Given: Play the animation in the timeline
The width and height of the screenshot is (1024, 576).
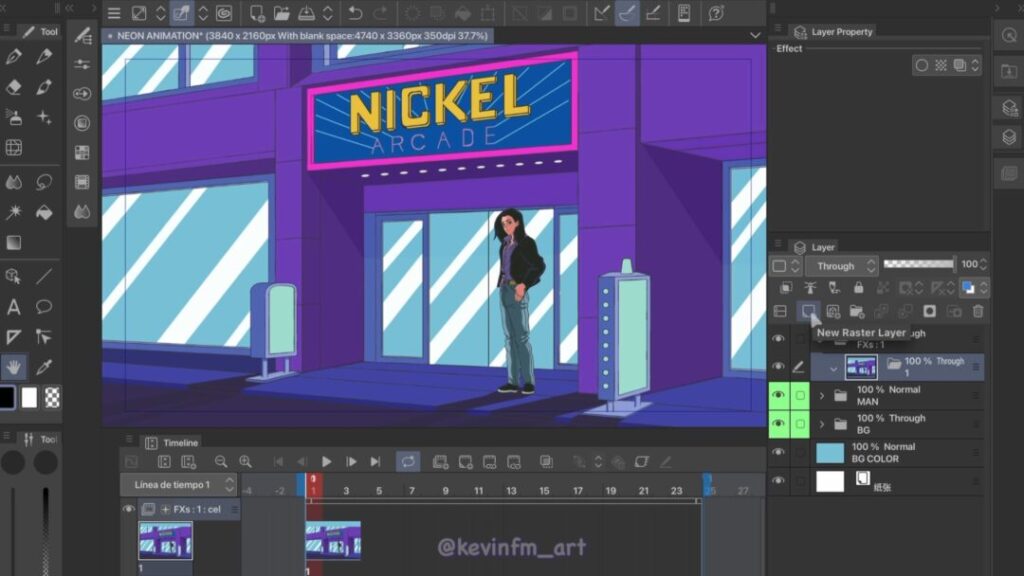Looking at the screenshot, I should pyautogui.click(x=326, y=461).
